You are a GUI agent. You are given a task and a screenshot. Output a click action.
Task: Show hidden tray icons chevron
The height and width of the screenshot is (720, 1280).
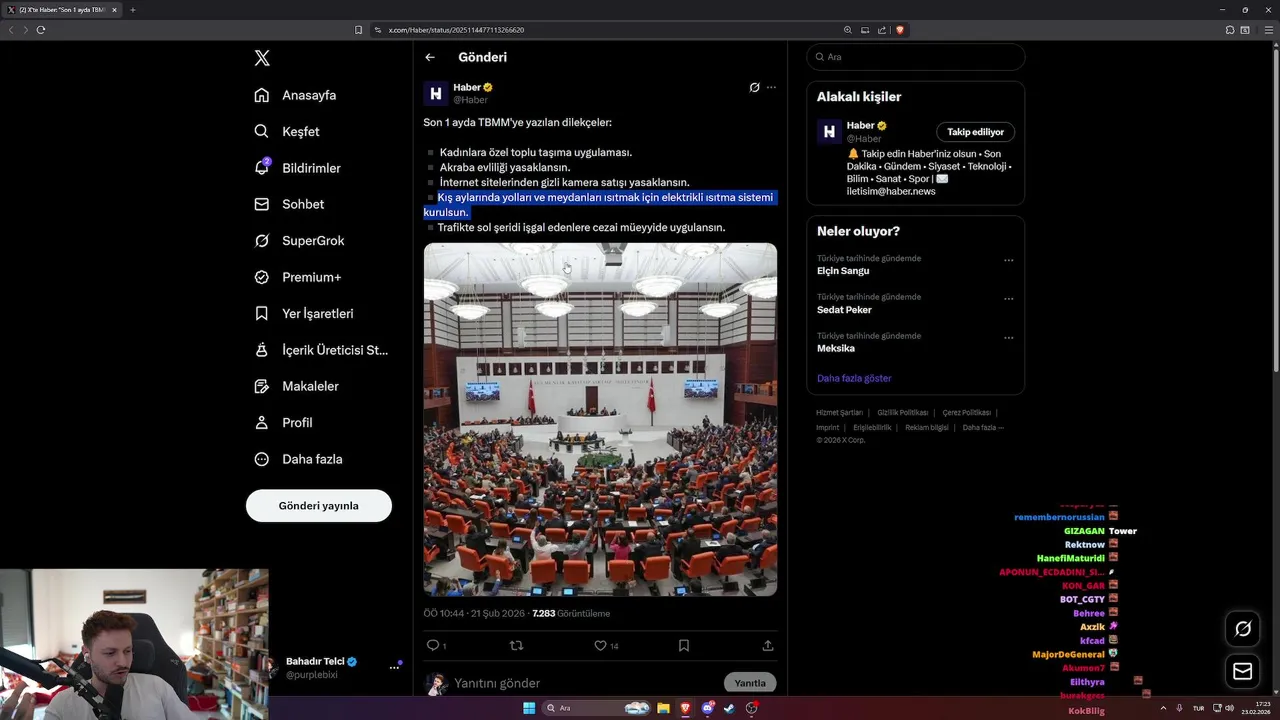tap(1164, 708)
